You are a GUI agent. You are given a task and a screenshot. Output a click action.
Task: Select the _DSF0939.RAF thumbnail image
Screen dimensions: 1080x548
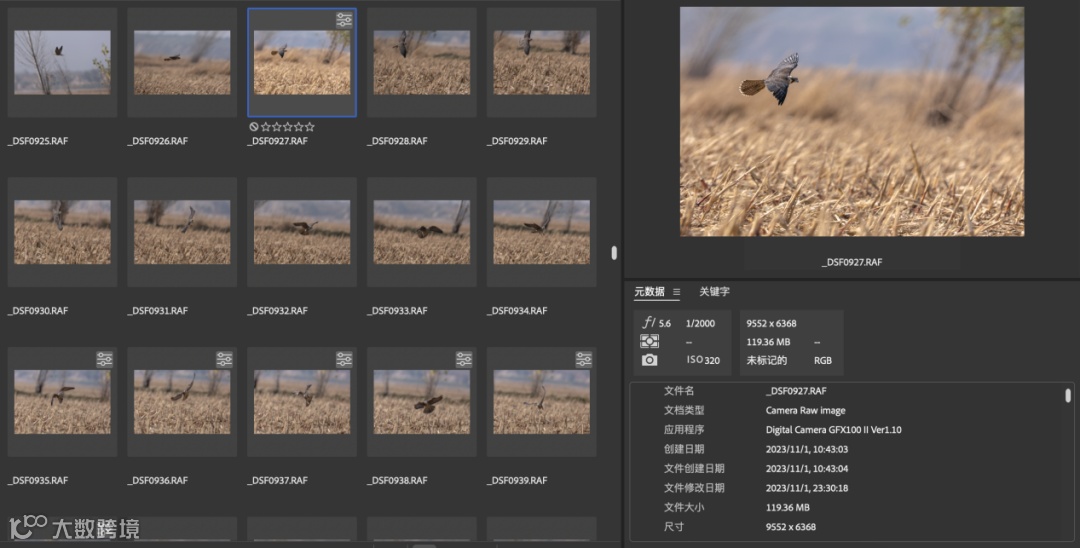[541, 402]
